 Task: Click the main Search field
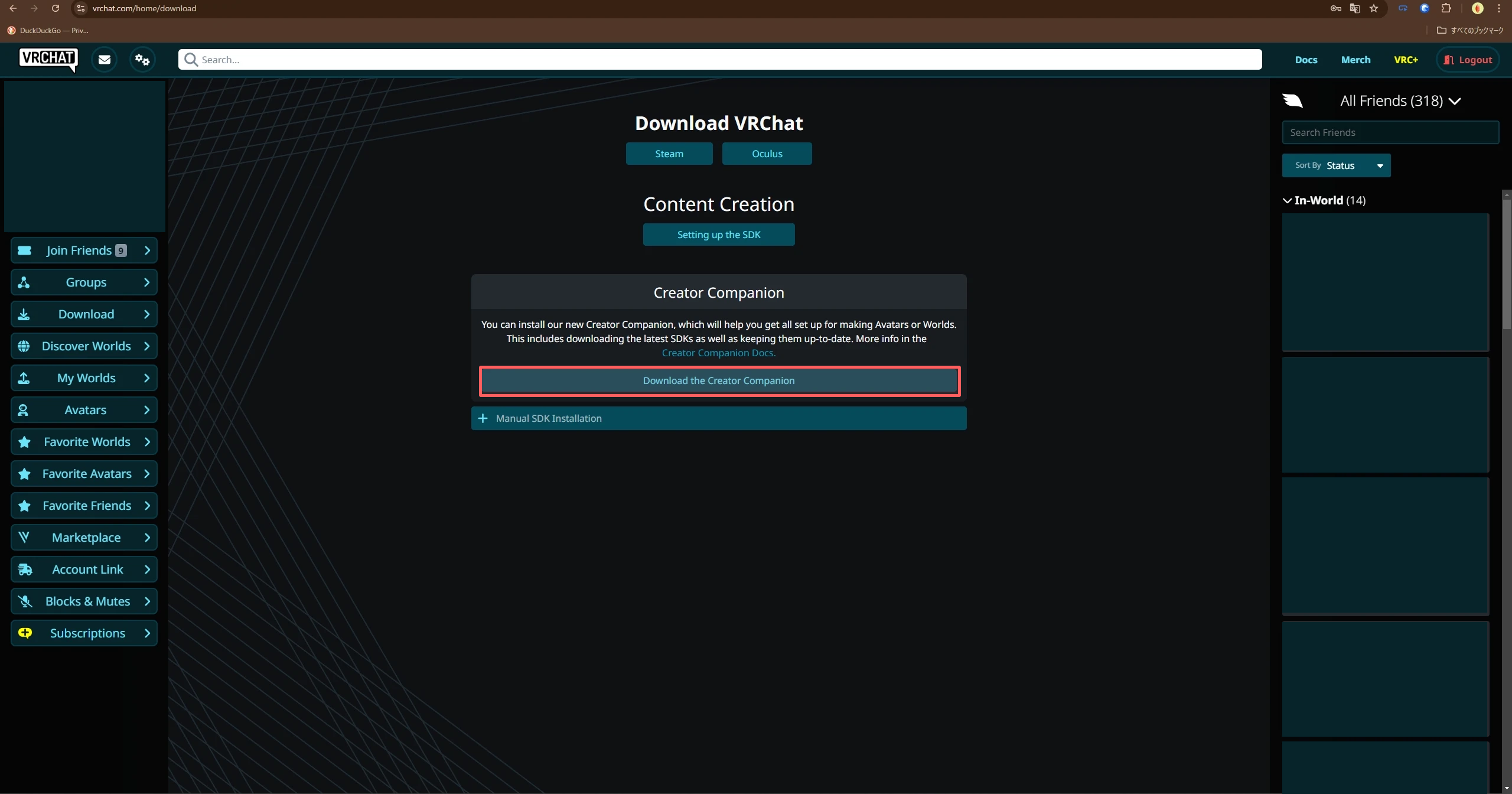tap(719, 60)
